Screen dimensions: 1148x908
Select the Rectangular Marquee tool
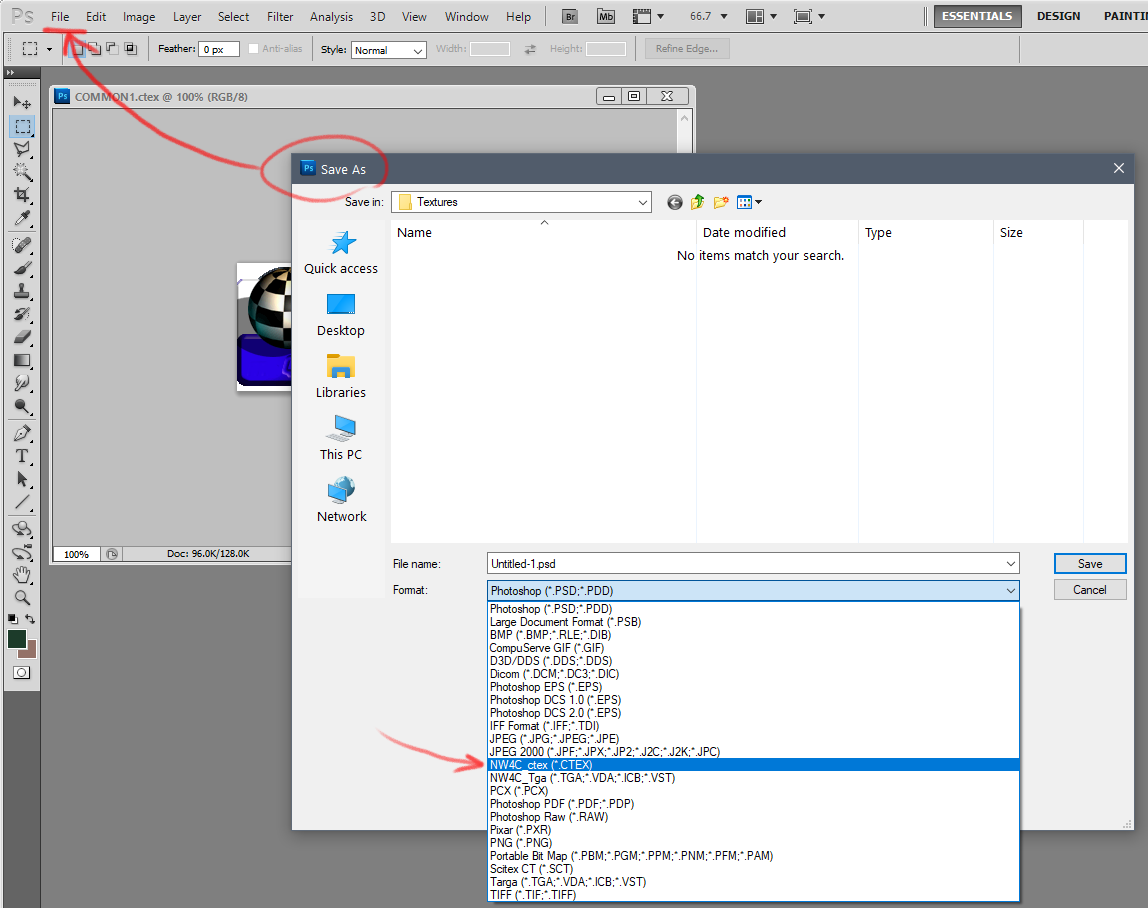tap(22, 127)
